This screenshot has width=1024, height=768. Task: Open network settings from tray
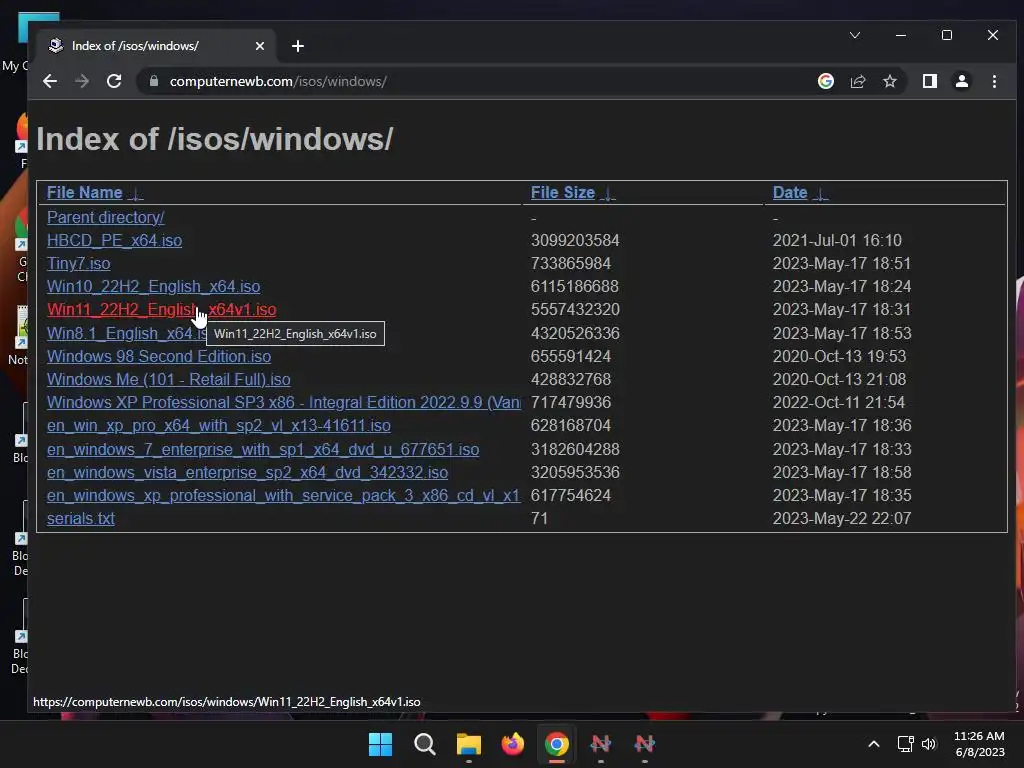click(x=905, y=744)
